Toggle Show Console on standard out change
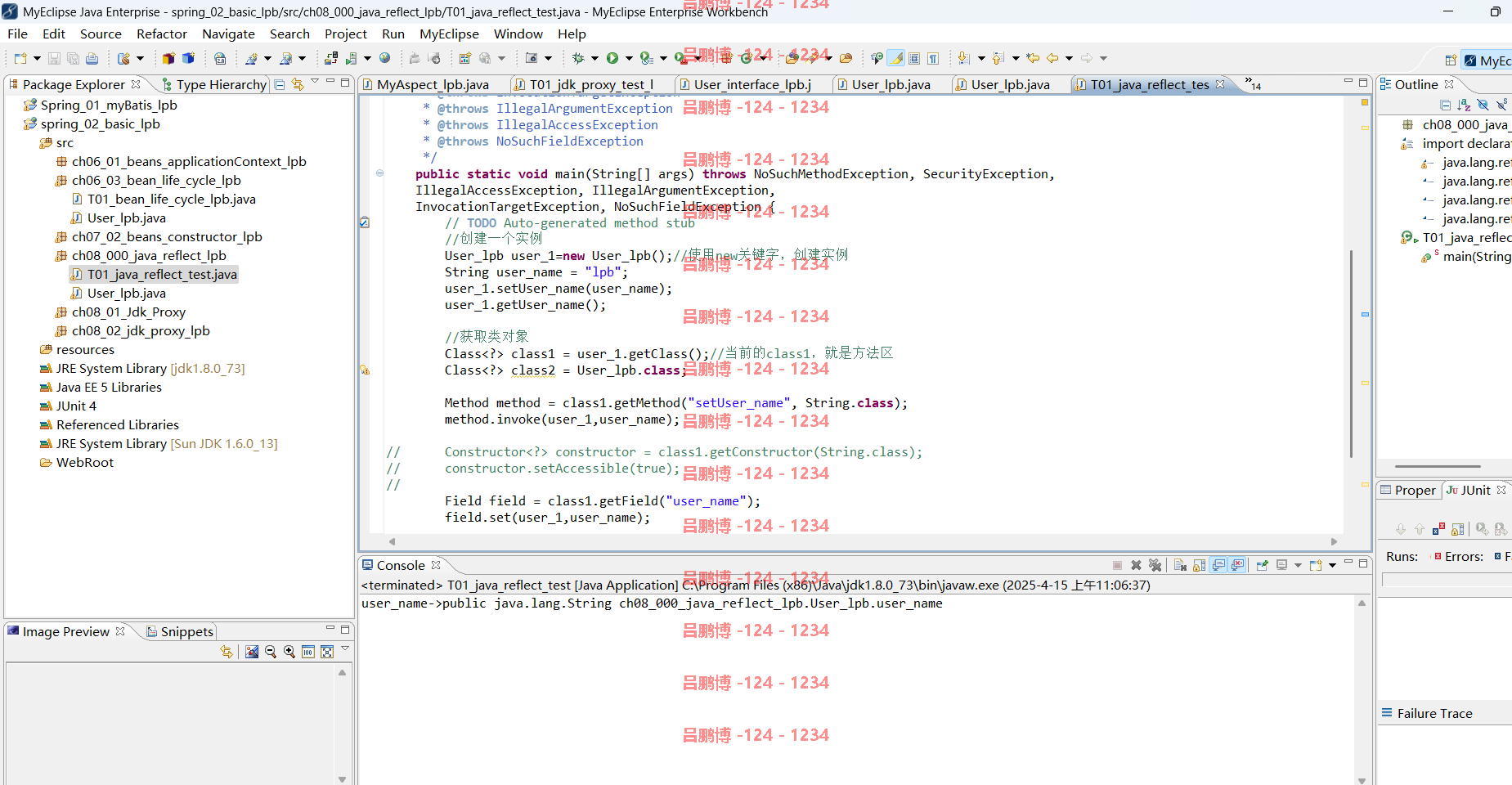Screen dimensions: 1512x785 click(1218, 565)
